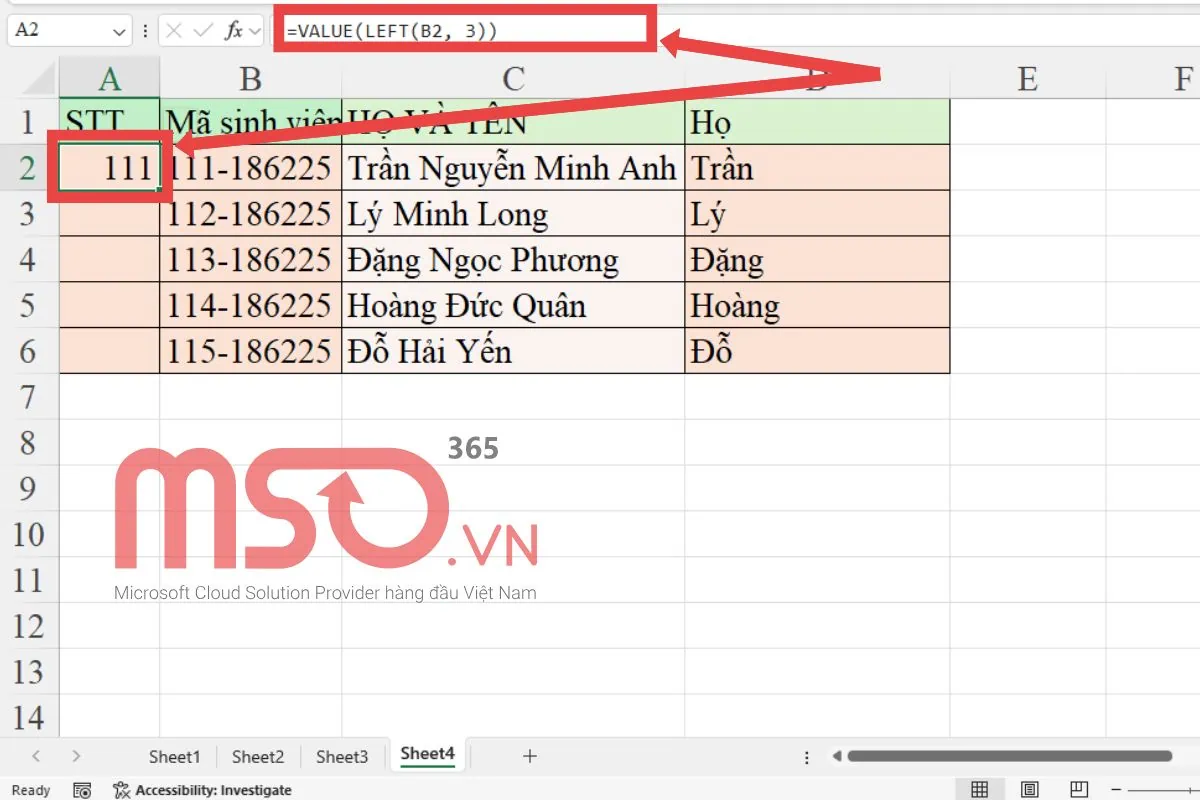The width and height of the screenshot is (1200, 800).
Task: Select cell A2 containing 111
Action: [110, 167]
